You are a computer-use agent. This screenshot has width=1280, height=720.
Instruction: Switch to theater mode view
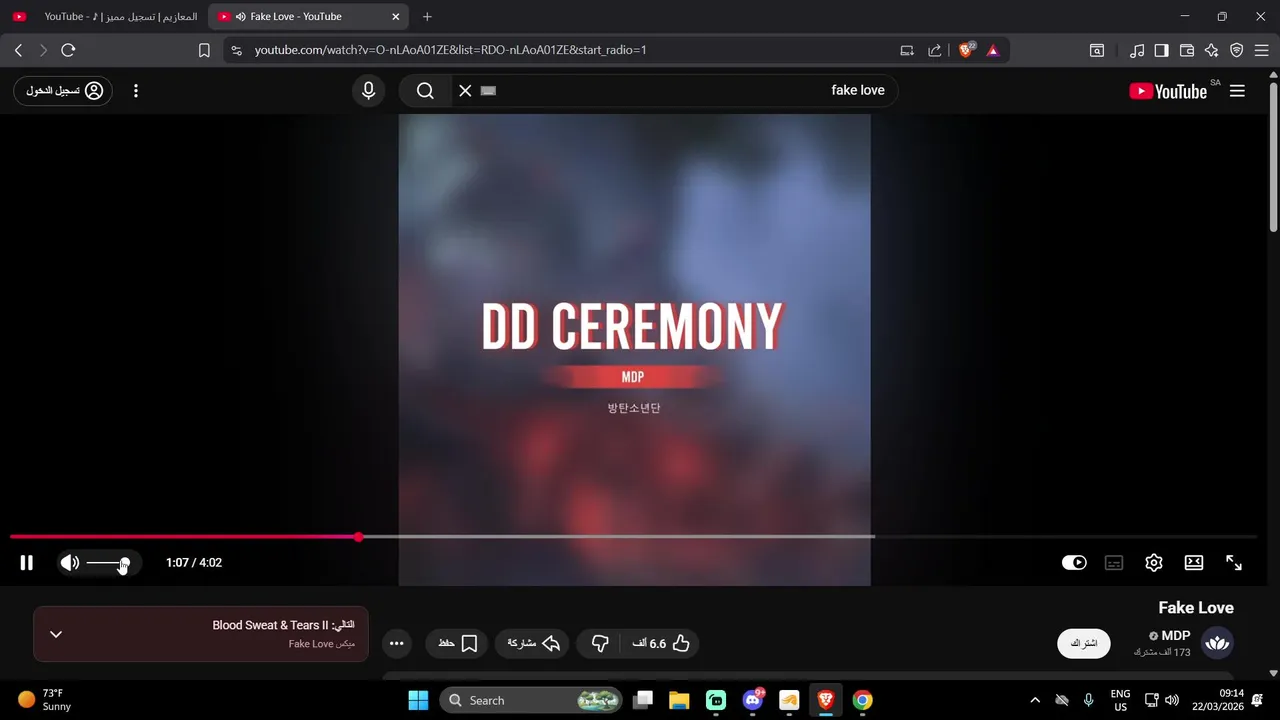pos(1194,563)
